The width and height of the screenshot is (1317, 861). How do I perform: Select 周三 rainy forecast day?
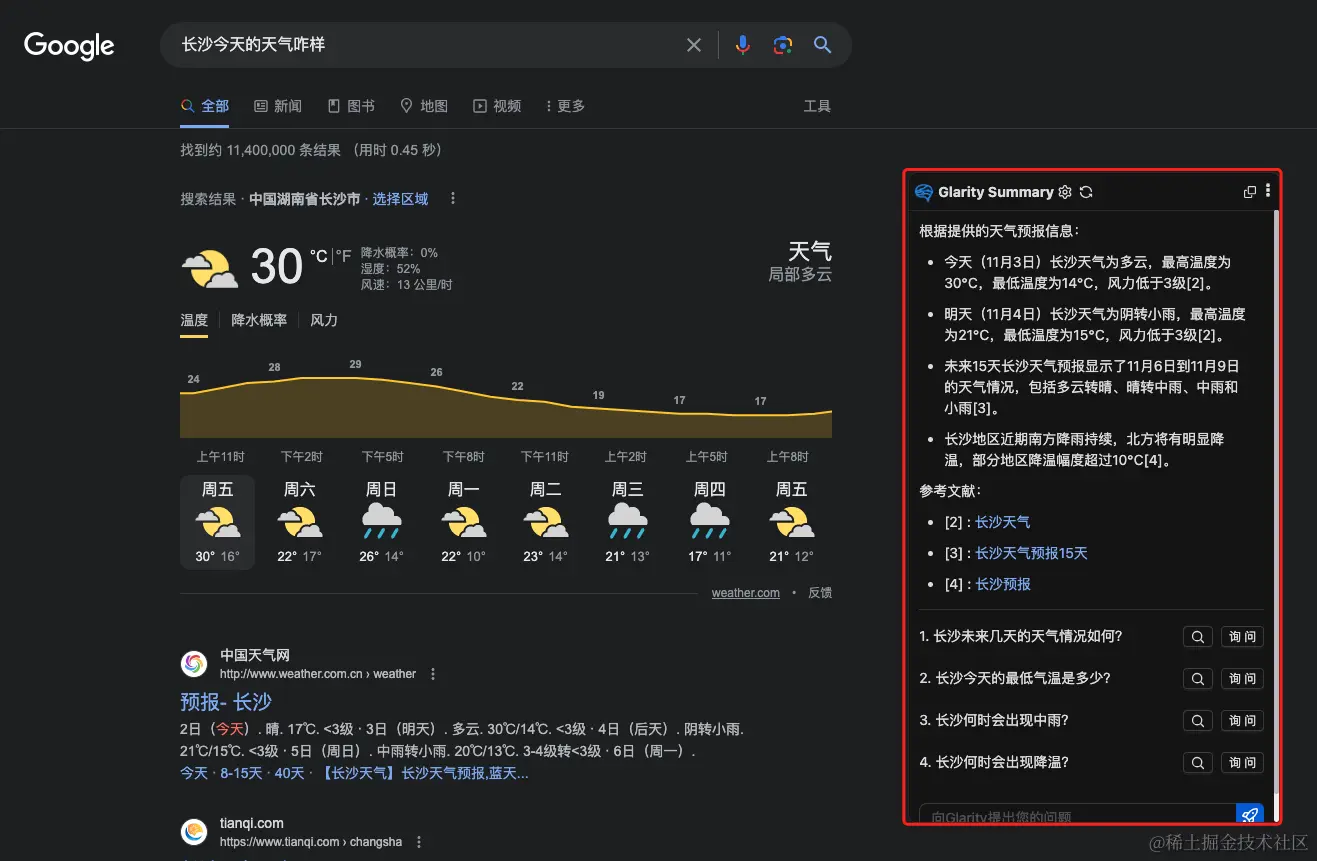(627, 522)
